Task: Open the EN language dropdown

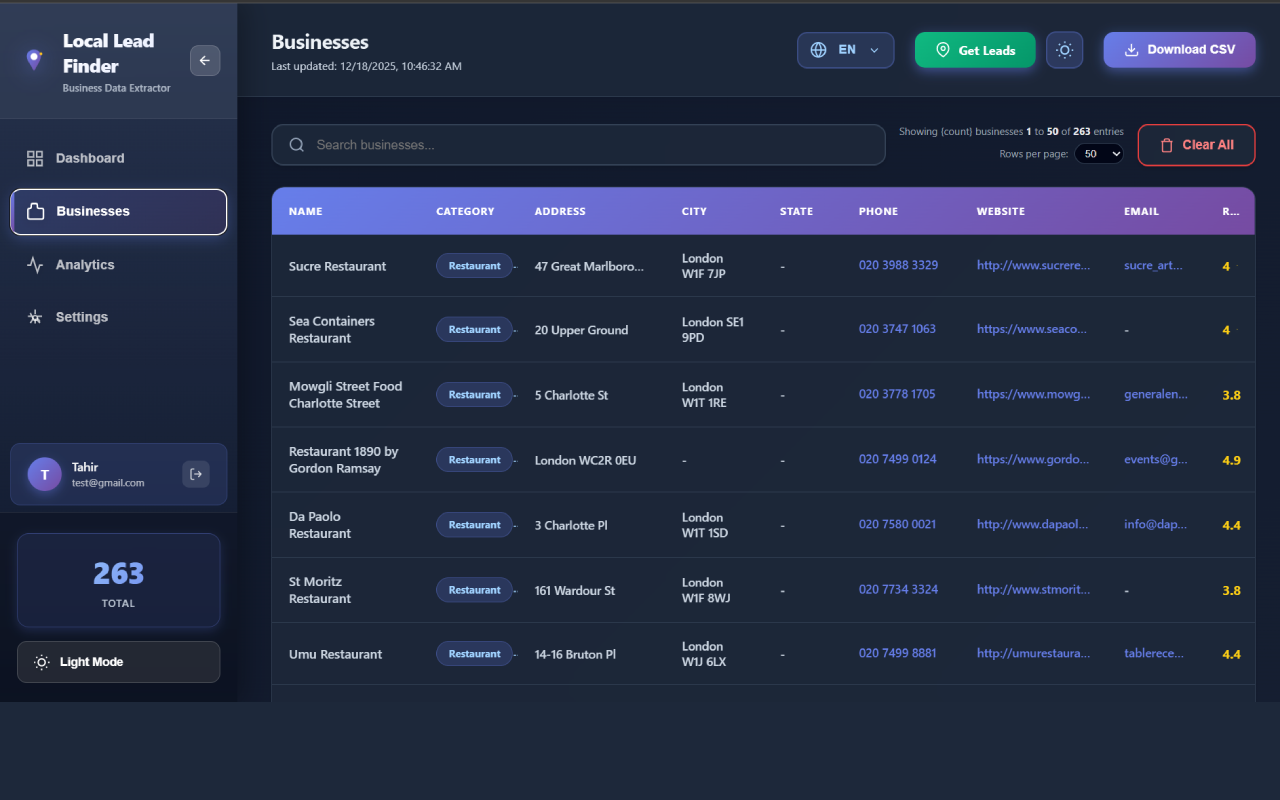Action: 846,50
